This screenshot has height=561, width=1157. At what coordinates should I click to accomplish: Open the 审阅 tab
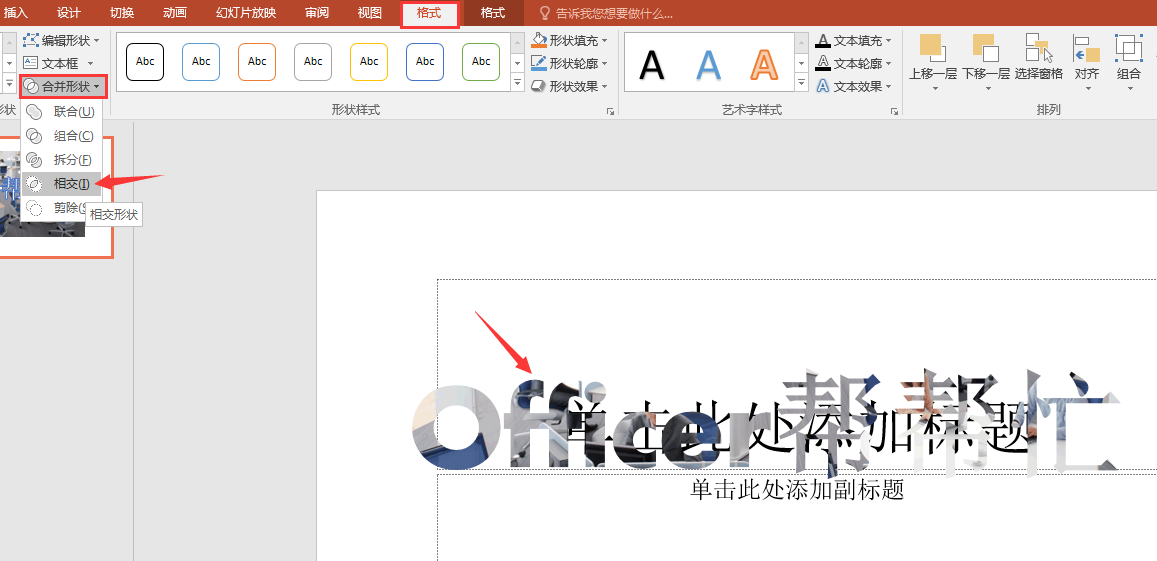(317, 13)
